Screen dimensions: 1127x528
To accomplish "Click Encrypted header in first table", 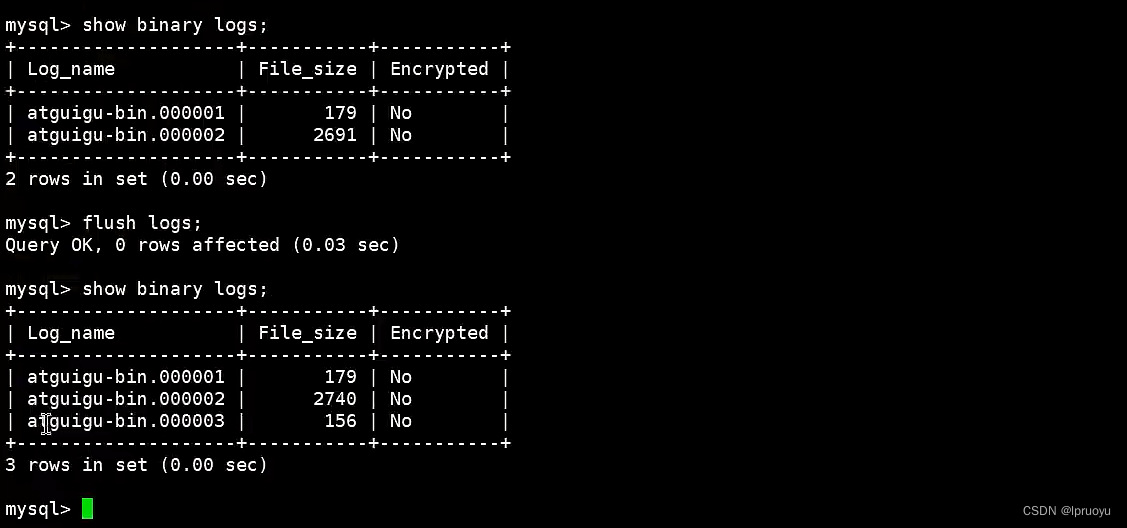I will point(439,70).
